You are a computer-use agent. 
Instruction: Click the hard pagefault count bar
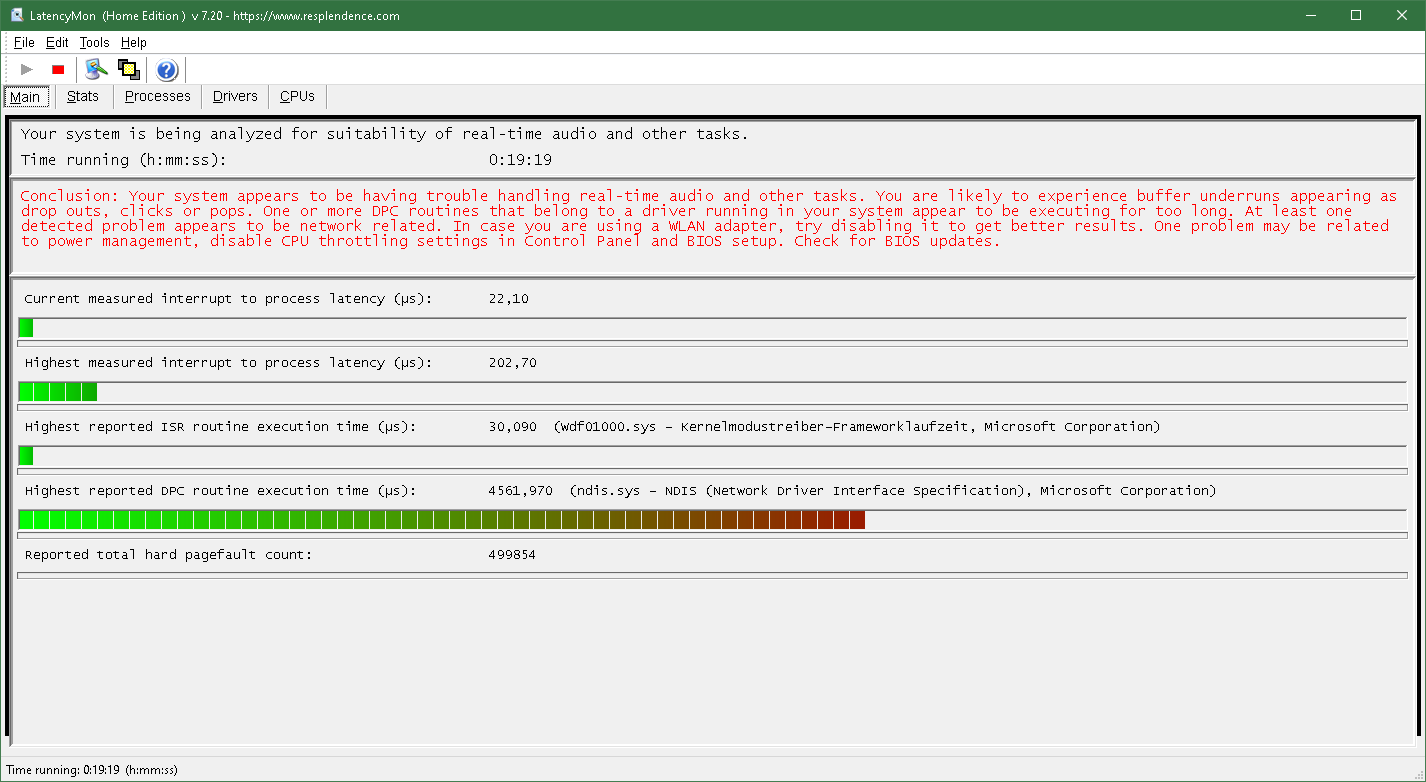(x=712, y=575)
